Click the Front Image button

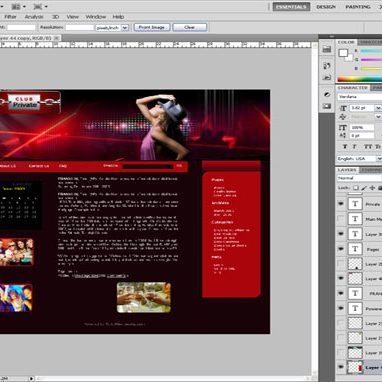point(152,27)
